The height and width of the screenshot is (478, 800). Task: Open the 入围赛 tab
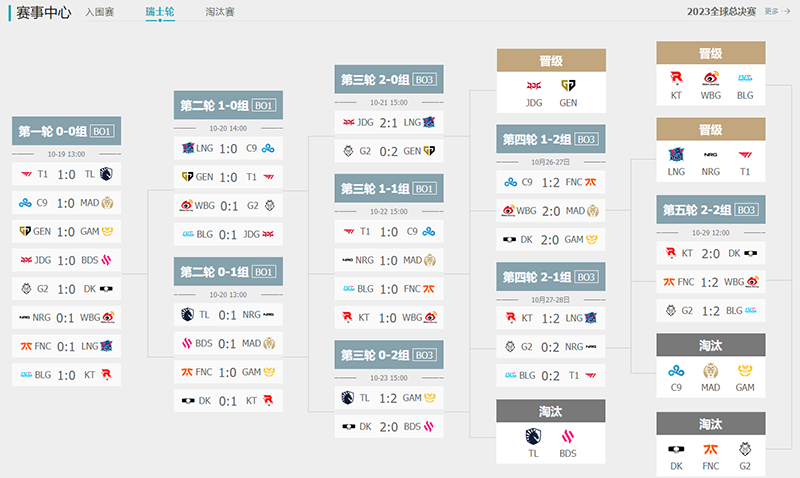(99, 12)
